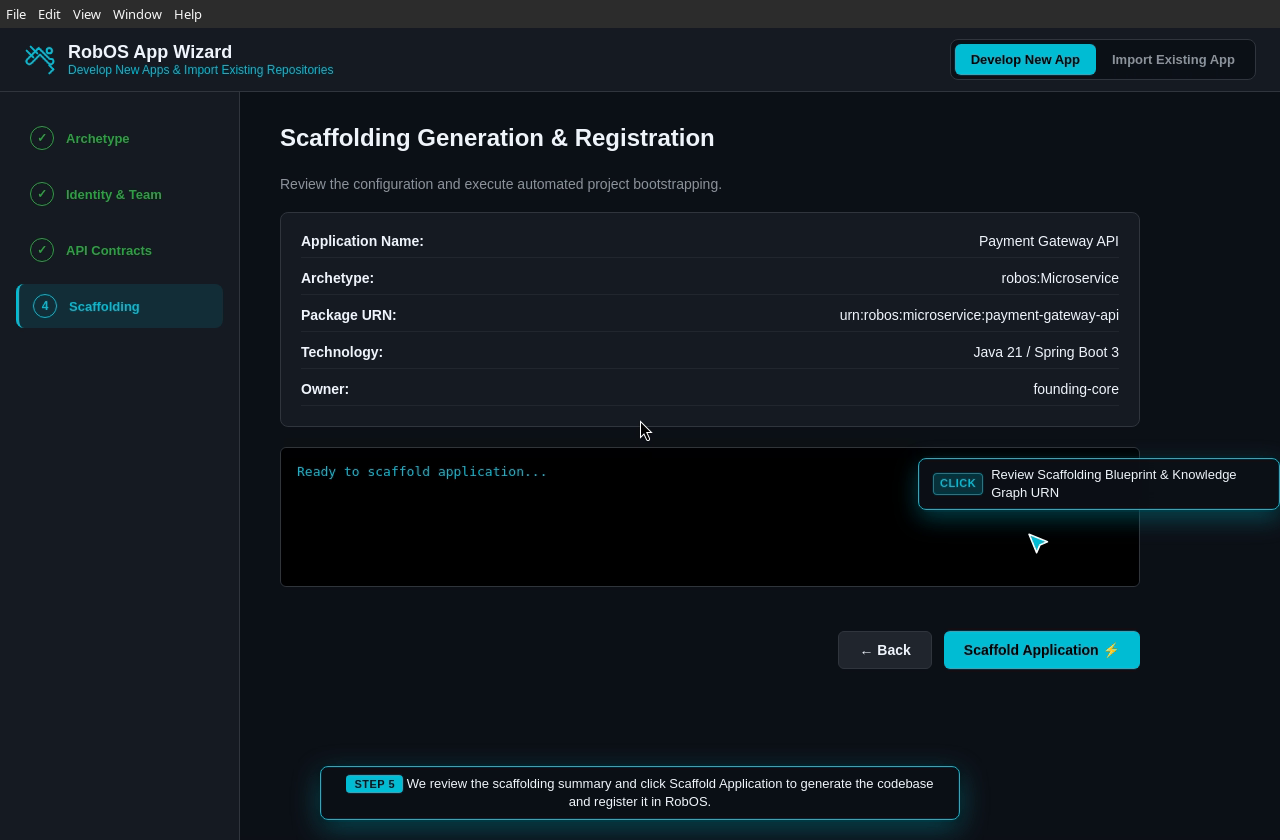The width and height of the screenshot is (1280, 840).
Task: Click the 'Package URN:' label
Action: click(x=348, y=315)
